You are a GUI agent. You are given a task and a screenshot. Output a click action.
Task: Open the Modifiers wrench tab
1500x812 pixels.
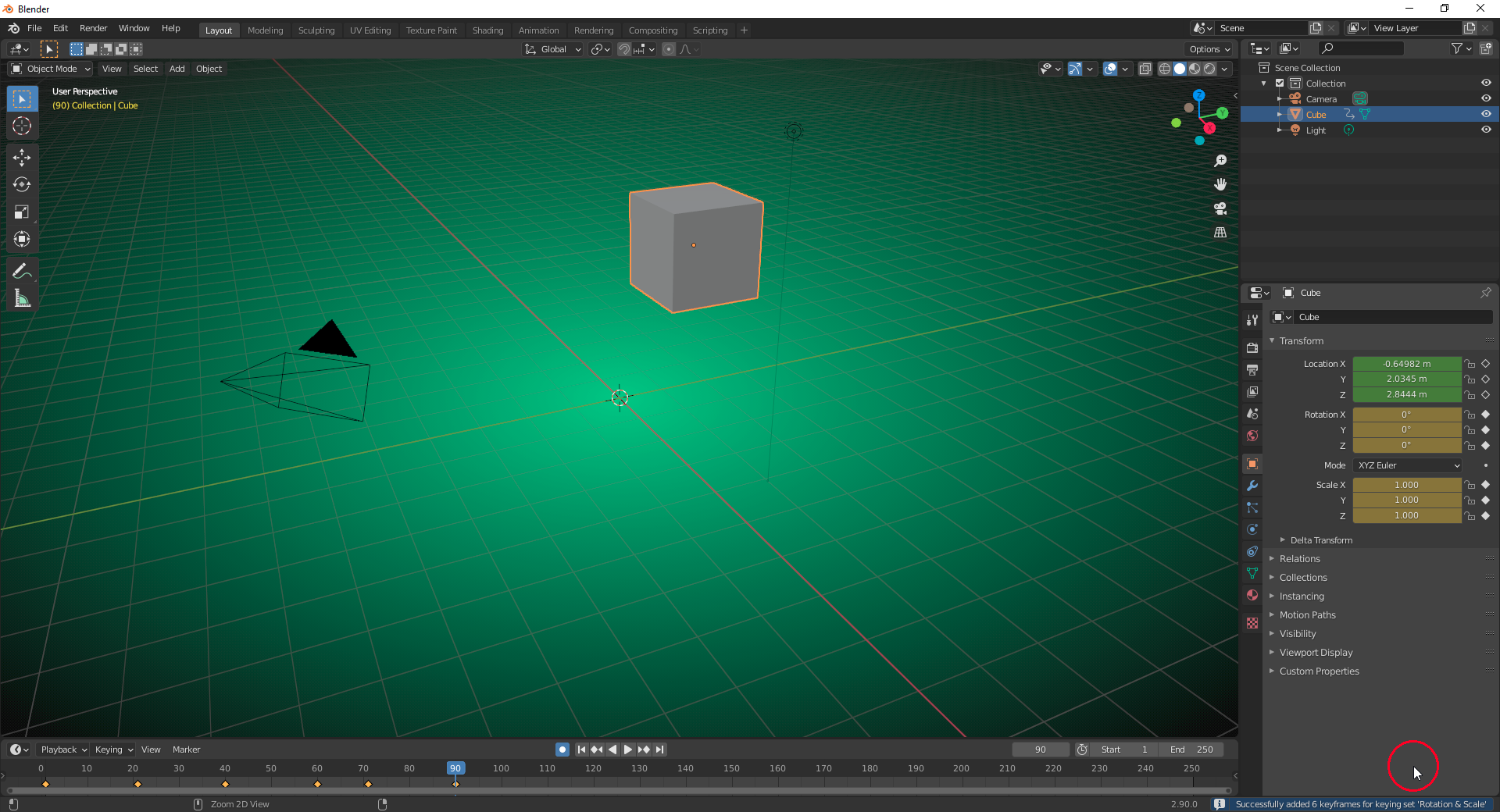tap(1252, 486)
